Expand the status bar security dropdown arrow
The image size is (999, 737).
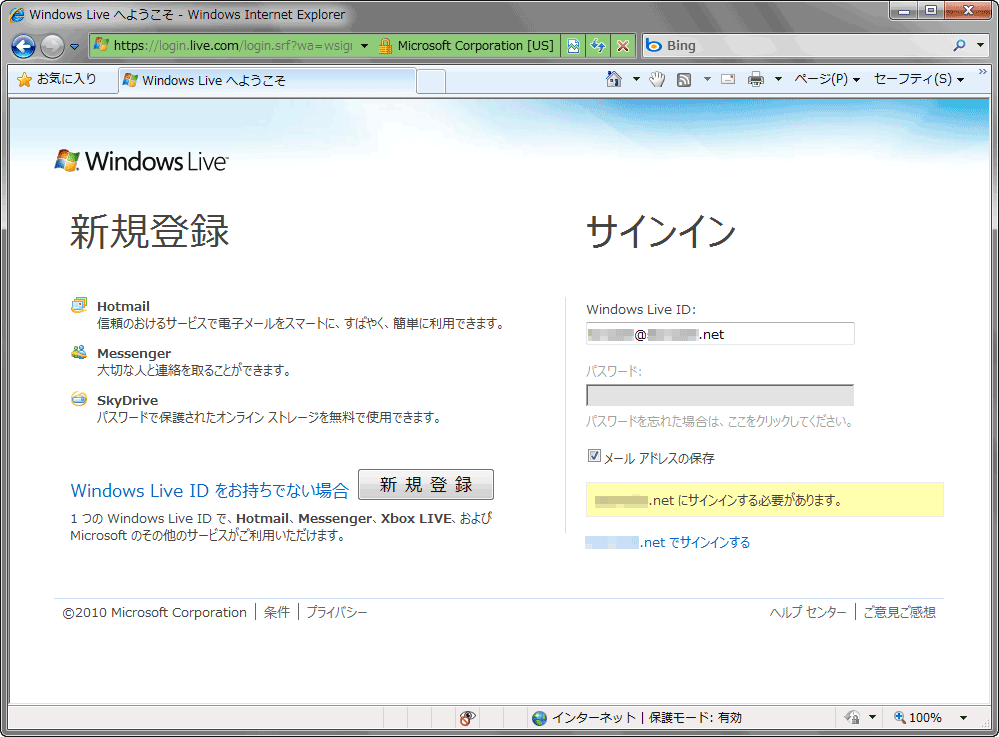click(872, 718)
